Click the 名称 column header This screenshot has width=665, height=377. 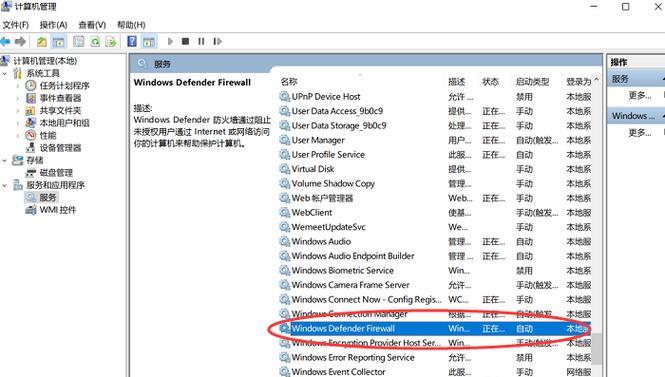click(x=289, y=81)
